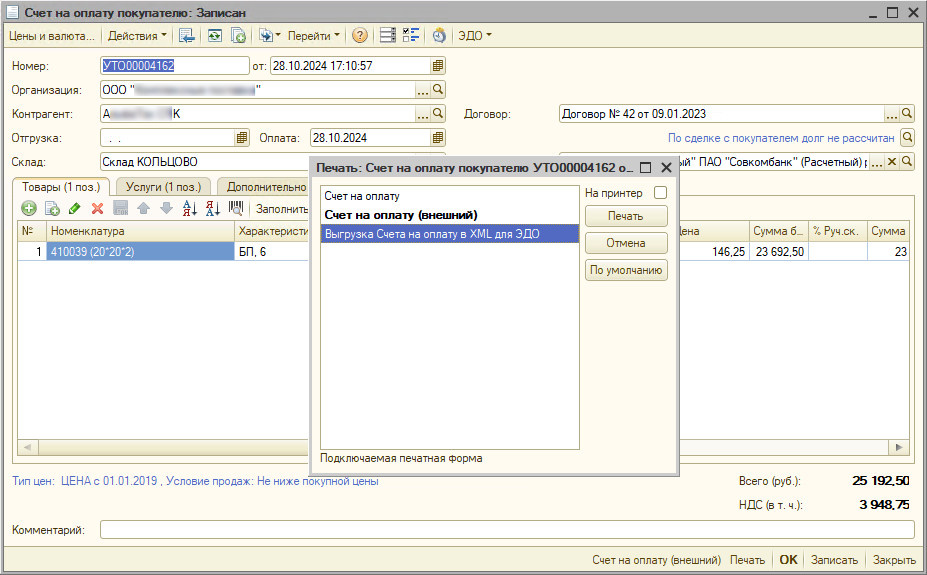Move the row up with the up arrow
The image size is (927, 575).
pyautogui.click(x=144, y=208)
